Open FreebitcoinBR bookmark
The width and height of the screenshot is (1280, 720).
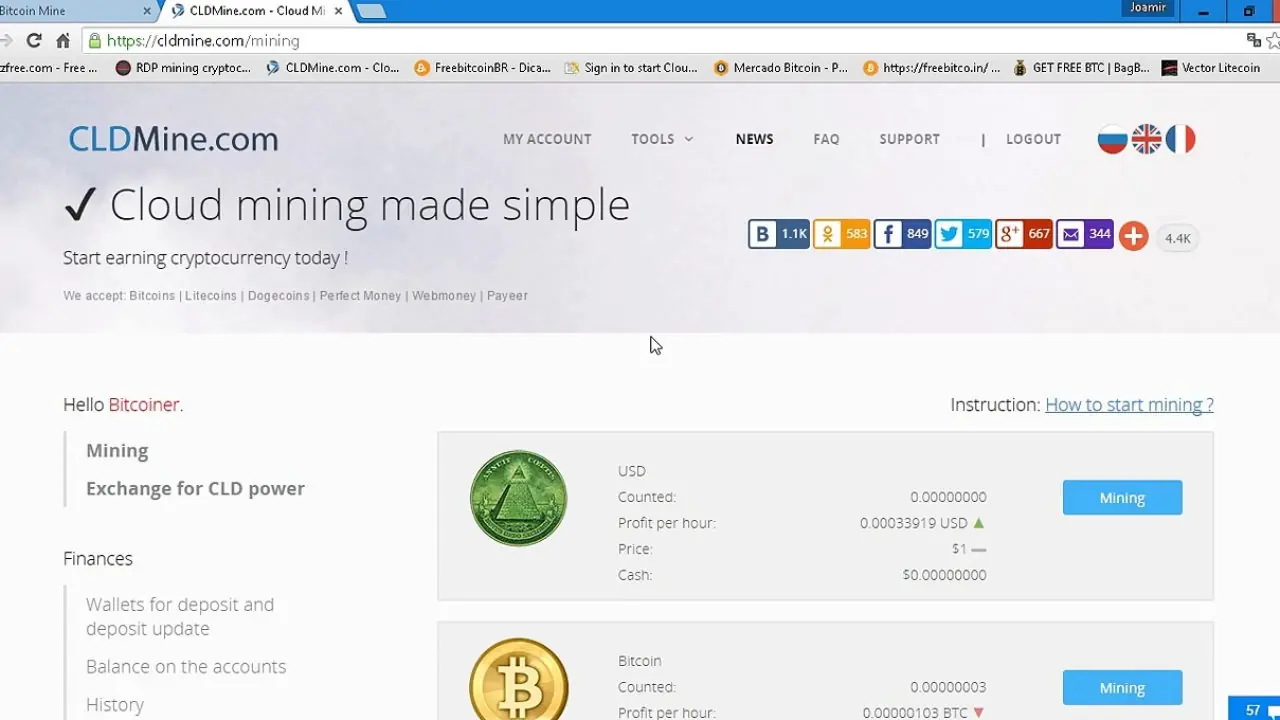pyautogui.click(x=483, y=68)
